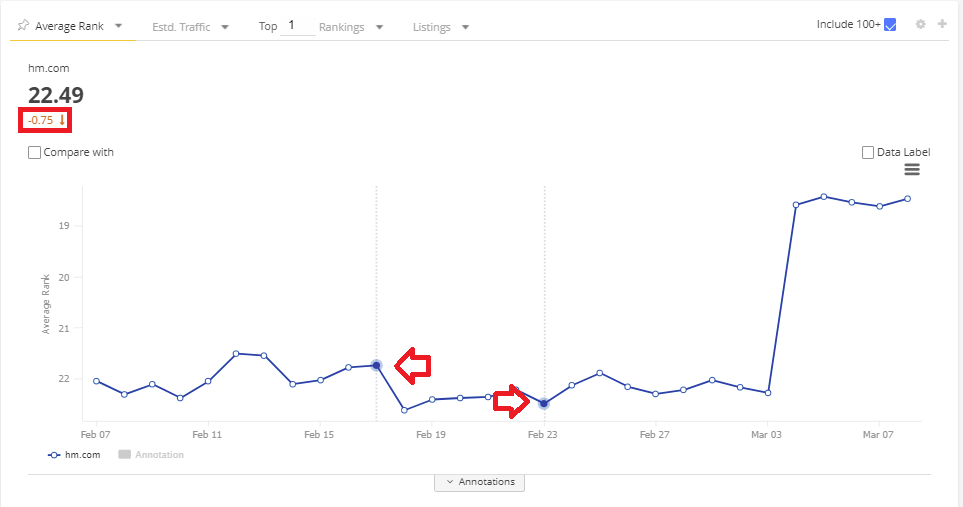The width and height of the screenshot is (963, 507).
Task: Expand the Listings dropdown arrow
Action: (466, 27)
